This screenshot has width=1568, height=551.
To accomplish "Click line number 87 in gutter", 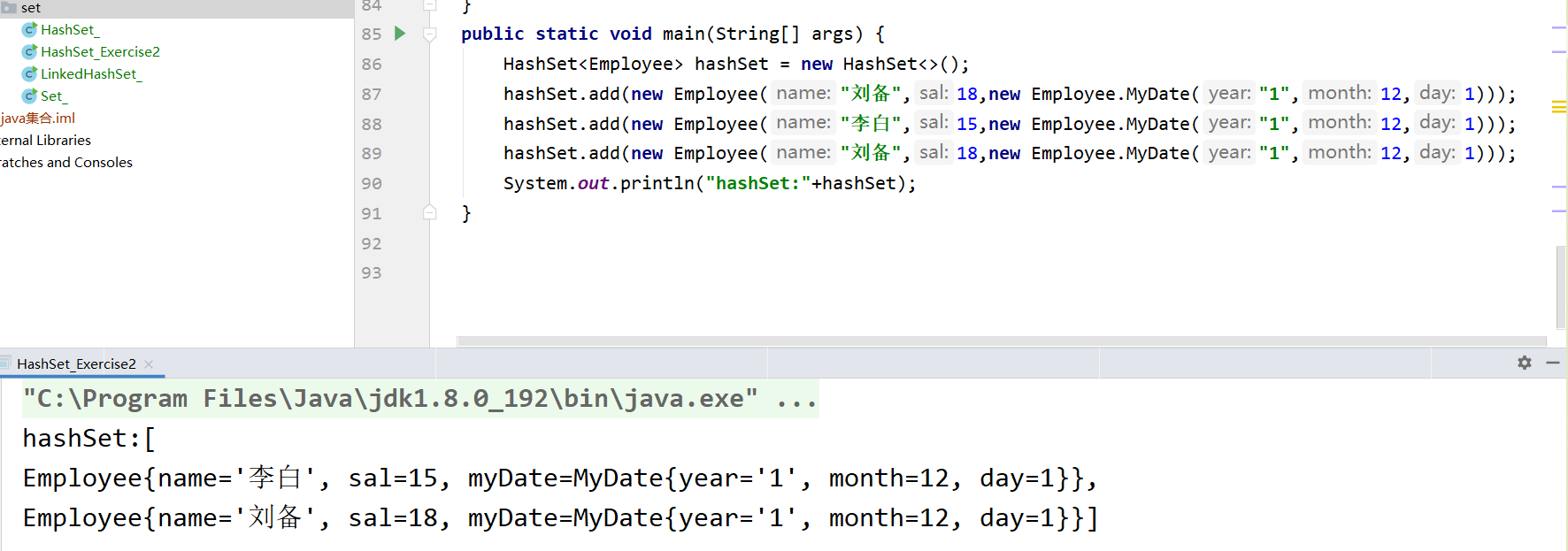I will tap(372, 94).
